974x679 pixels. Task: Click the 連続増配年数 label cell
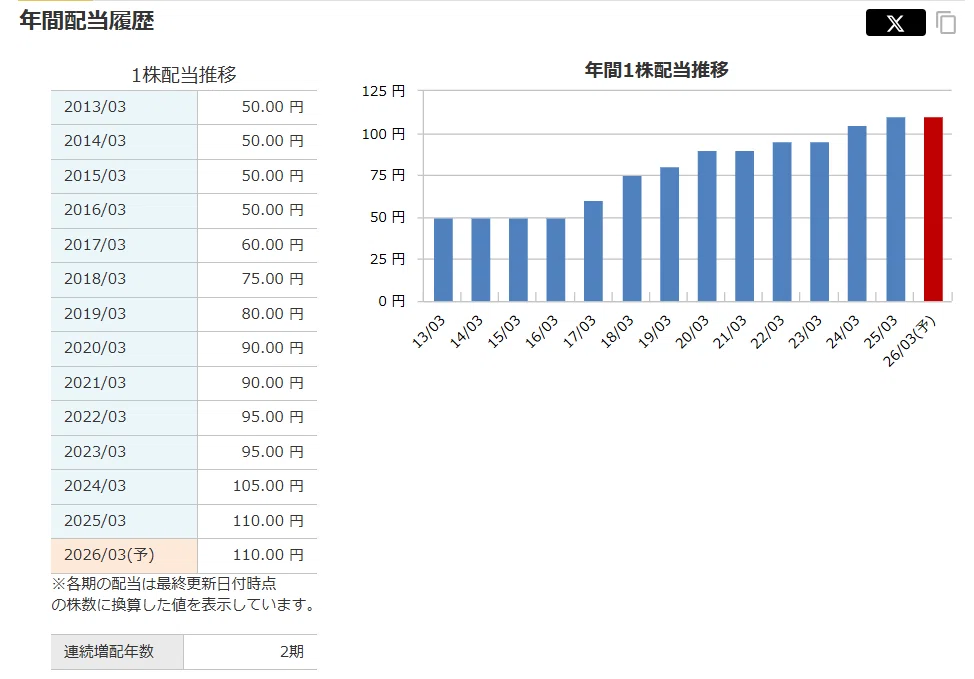(x=117, y=652)
